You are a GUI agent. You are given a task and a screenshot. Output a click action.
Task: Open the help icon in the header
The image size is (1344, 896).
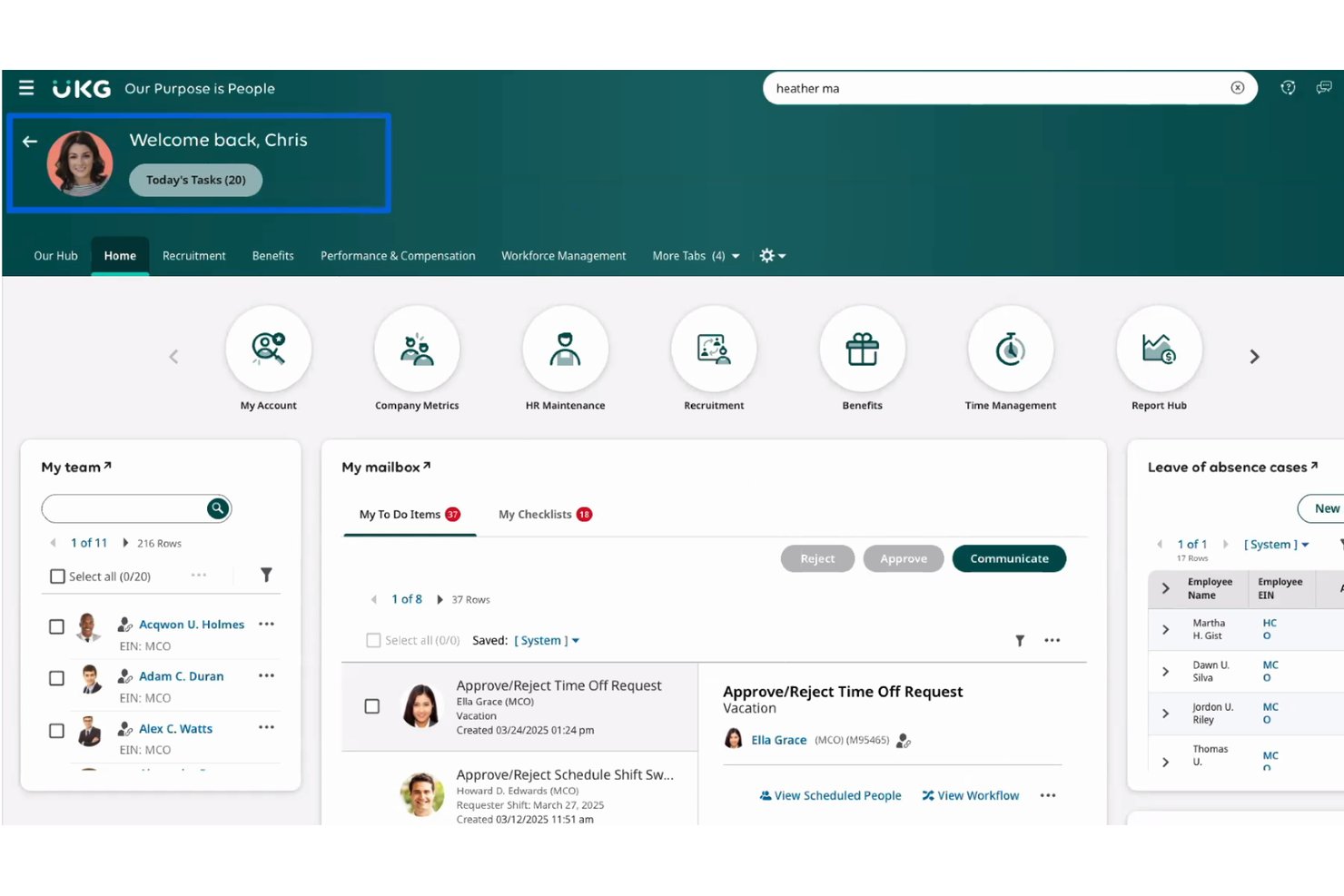[1288, 88]
